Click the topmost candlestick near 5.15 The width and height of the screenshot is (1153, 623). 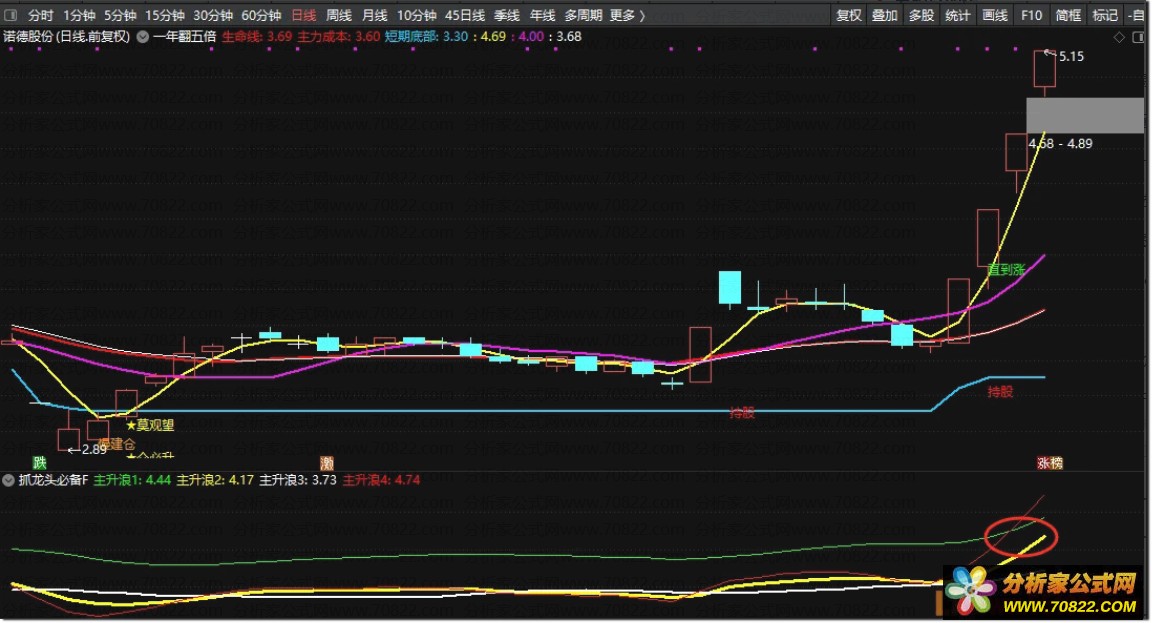[x=1044, y=71]
